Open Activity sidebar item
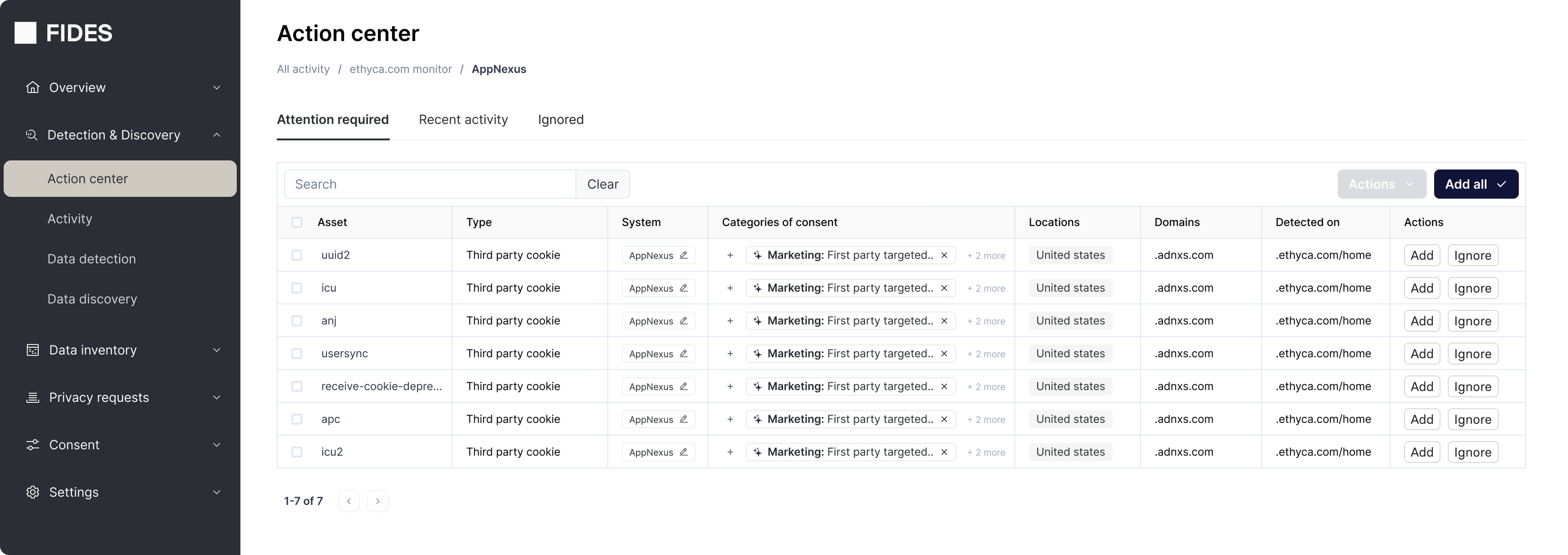Screen dimensions: 1568x555 70,219
